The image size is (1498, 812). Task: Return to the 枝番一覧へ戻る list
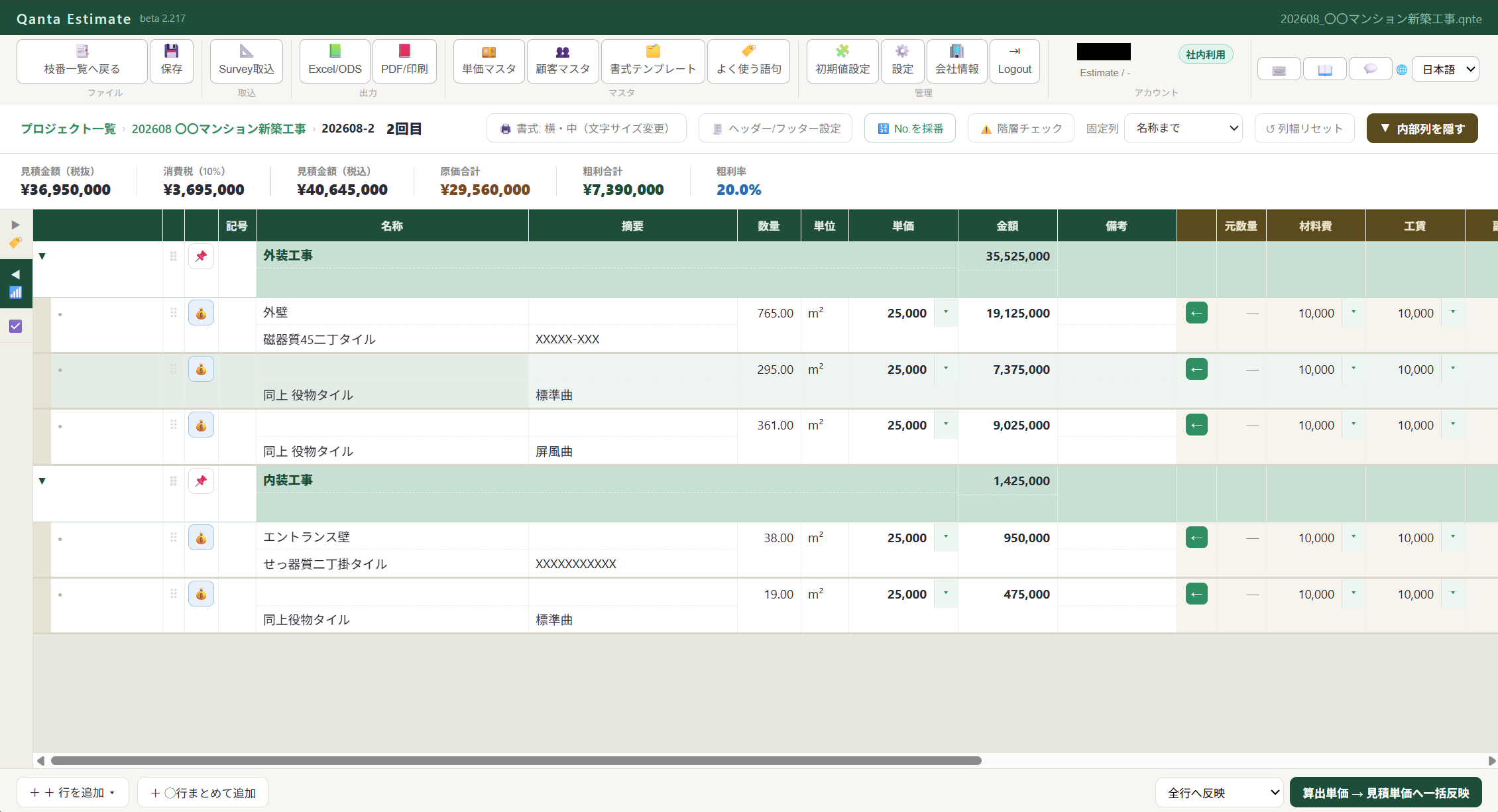pyautogui.click(x=82, y=61)
